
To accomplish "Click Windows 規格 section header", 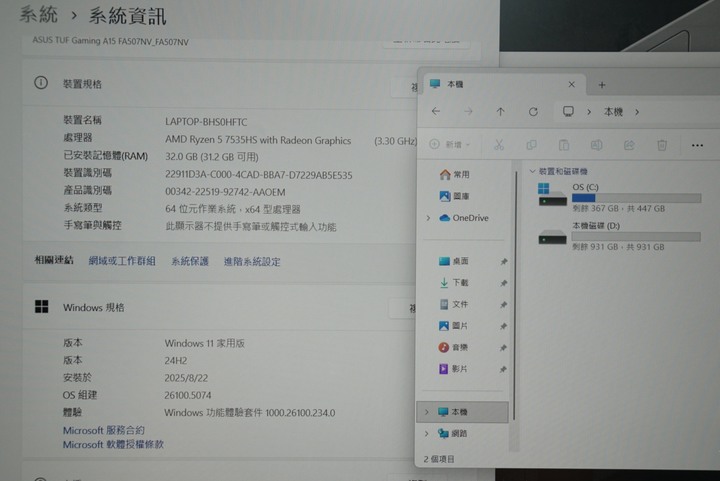I will [94, 308].
